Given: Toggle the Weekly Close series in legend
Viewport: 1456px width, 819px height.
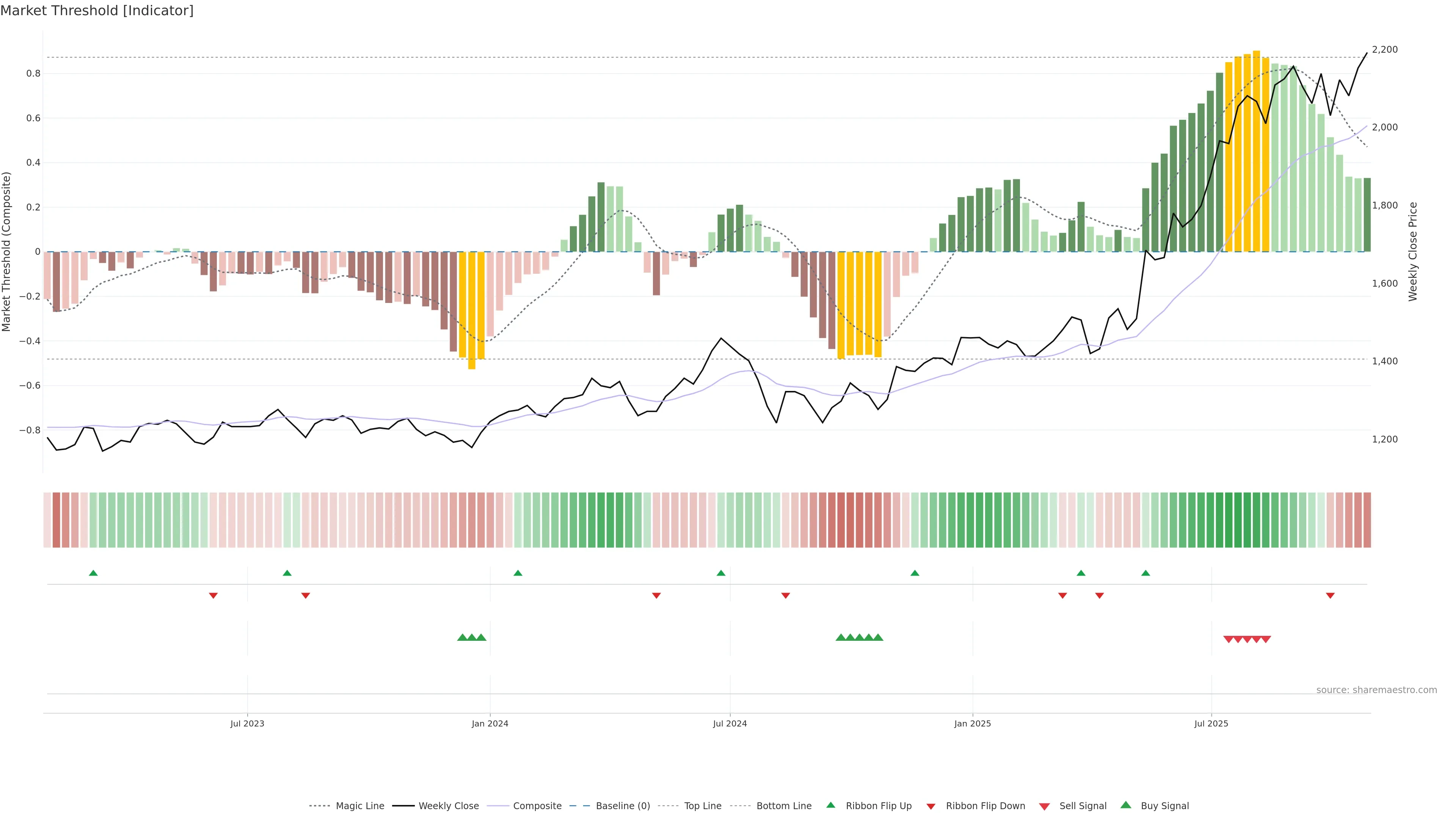Looking at the screenshot, I should pos(448,806).
